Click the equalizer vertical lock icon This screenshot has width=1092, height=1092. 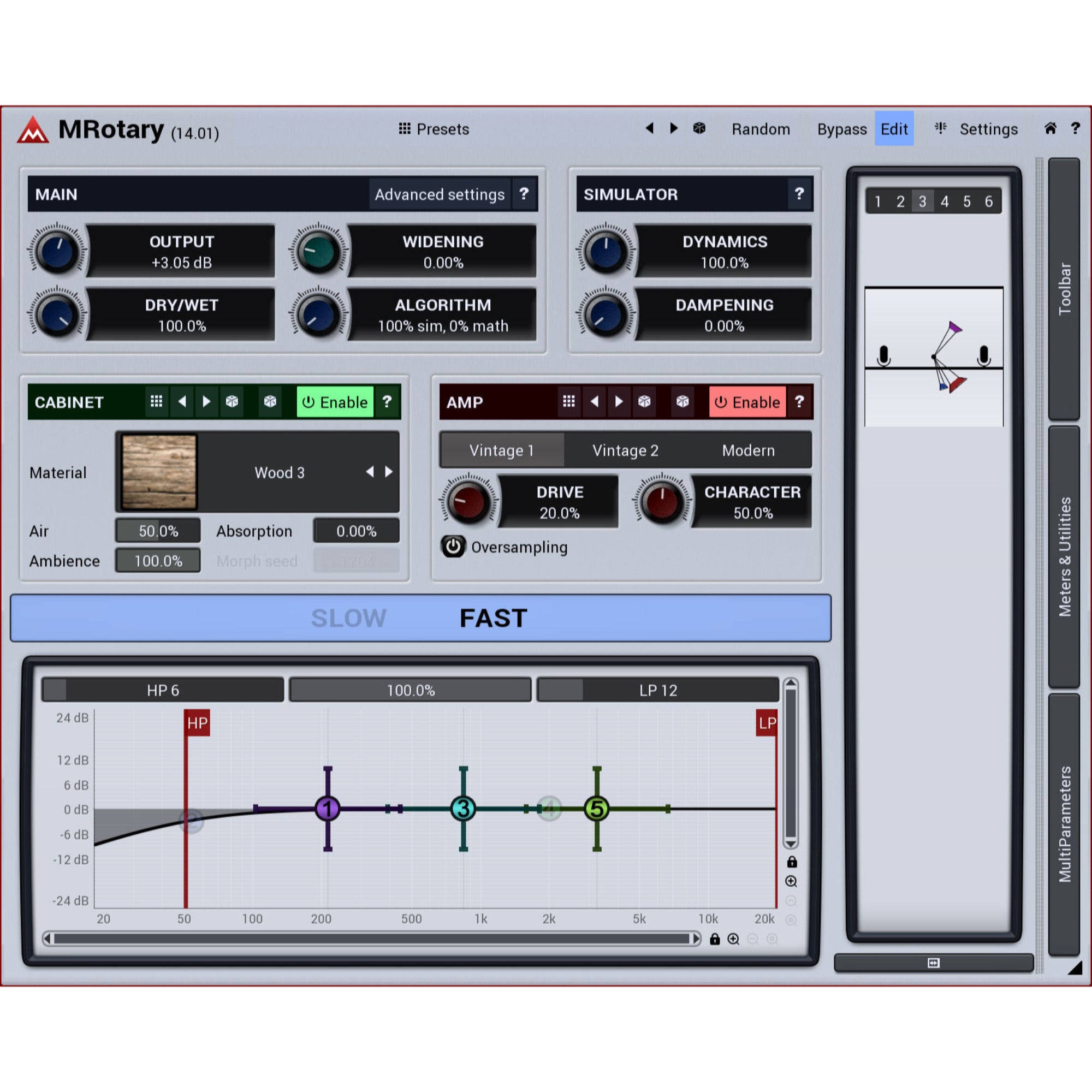792,862
